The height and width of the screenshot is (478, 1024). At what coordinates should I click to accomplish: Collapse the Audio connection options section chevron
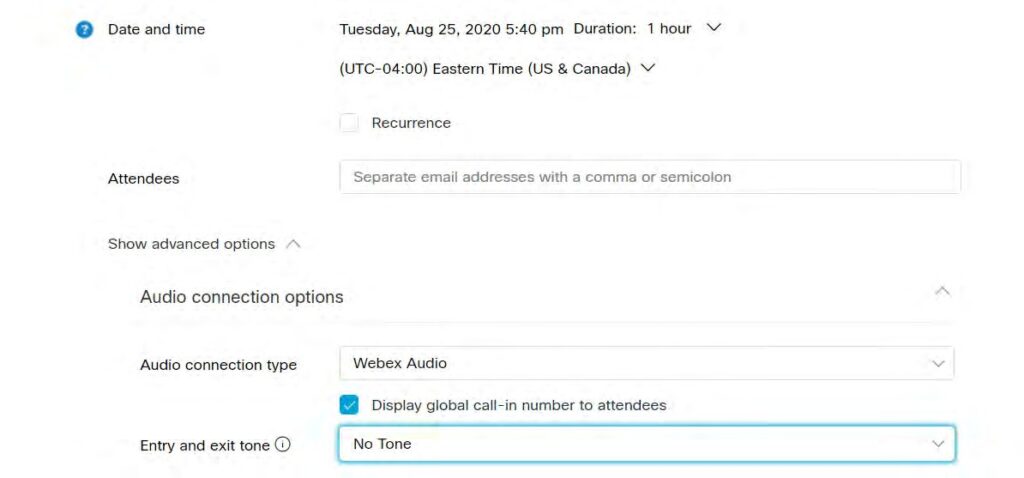[x=941, y=291]
